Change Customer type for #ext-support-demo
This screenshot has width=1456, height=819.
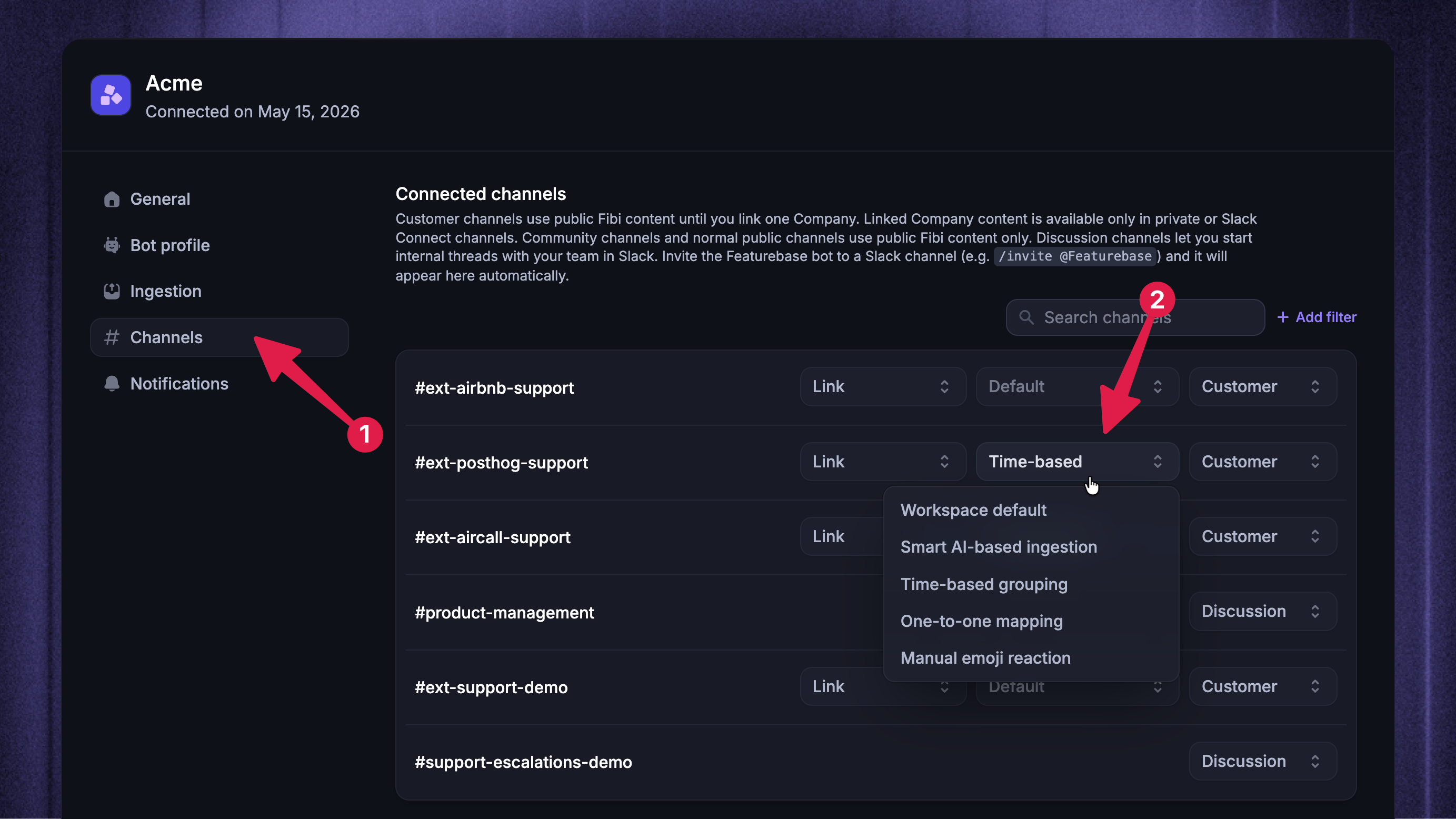point(1263,687)
